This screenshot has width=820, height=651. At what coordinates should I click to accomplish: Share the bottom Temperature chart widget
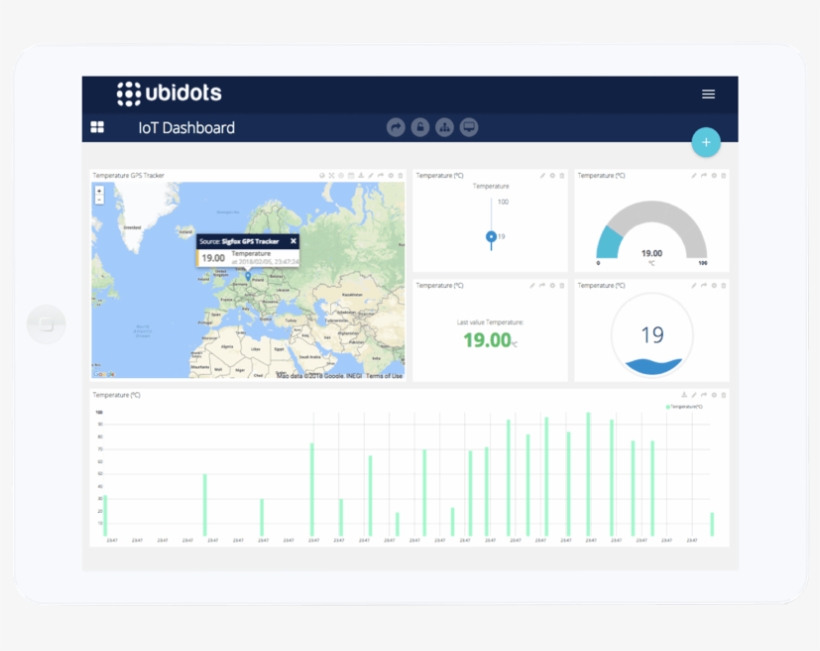click(703, 395)
